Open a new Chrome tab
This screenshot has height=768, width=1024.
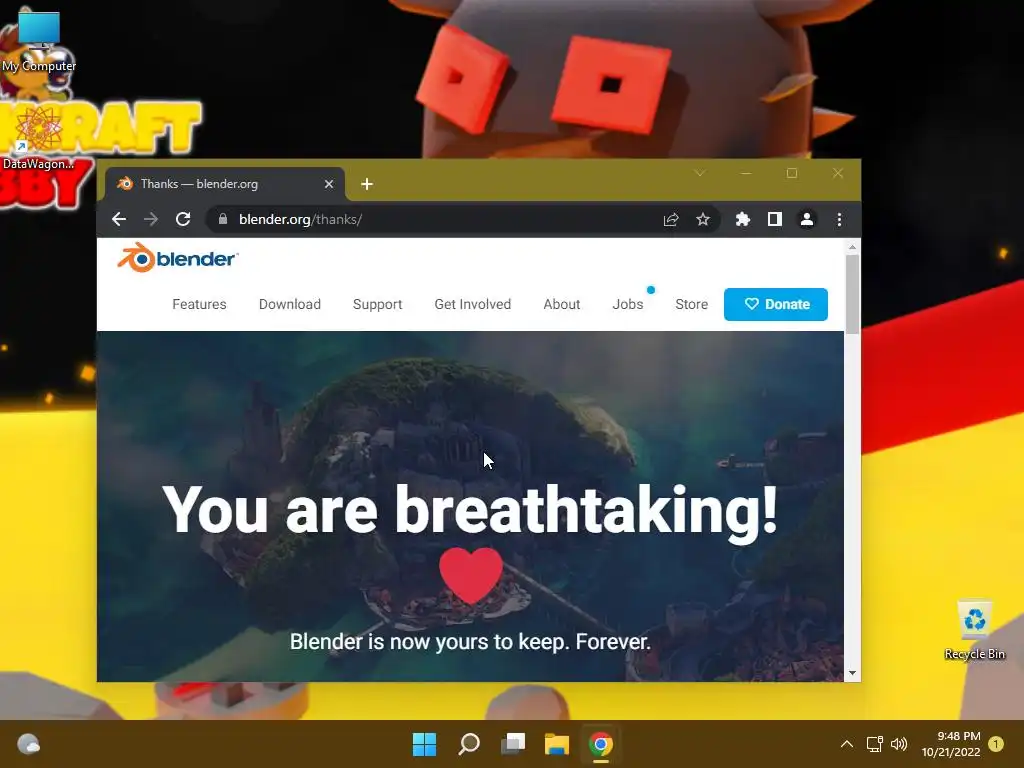point(367,184)
